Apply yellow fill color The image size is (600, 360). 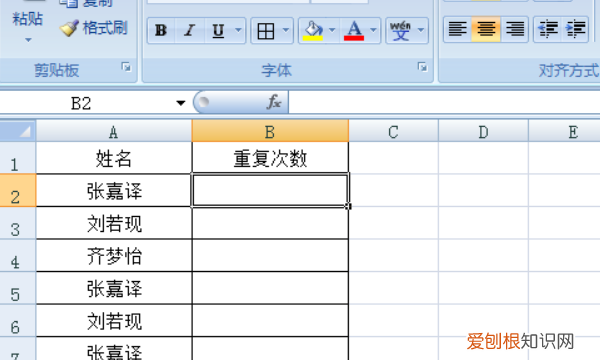313,30
